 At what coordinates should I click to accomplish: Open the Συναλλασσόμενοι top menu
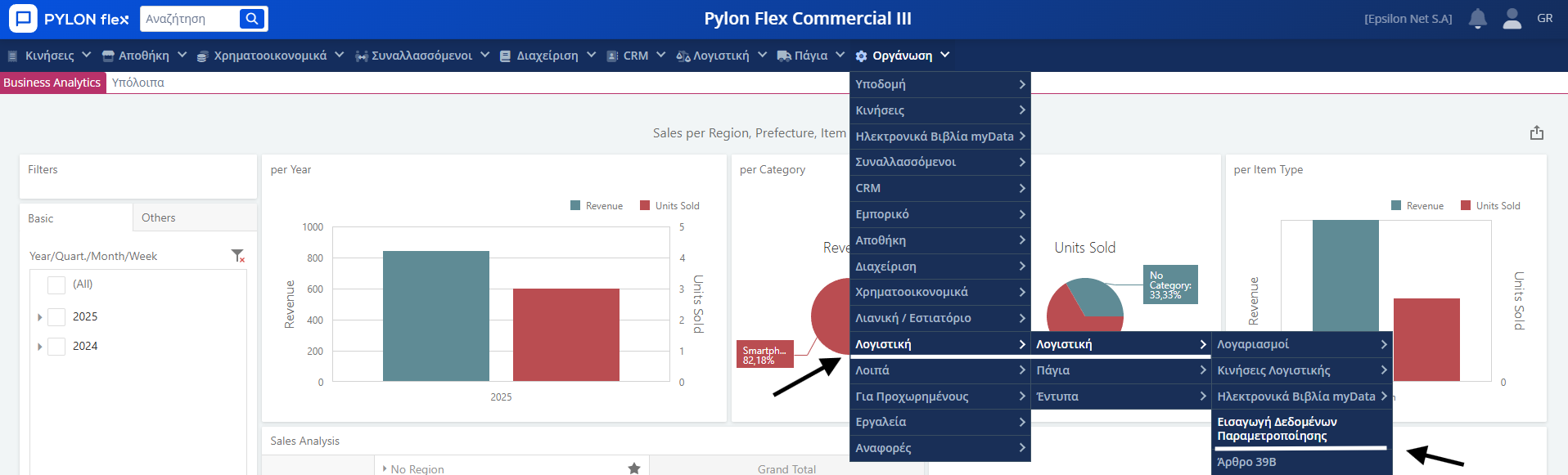pos(422,56)
